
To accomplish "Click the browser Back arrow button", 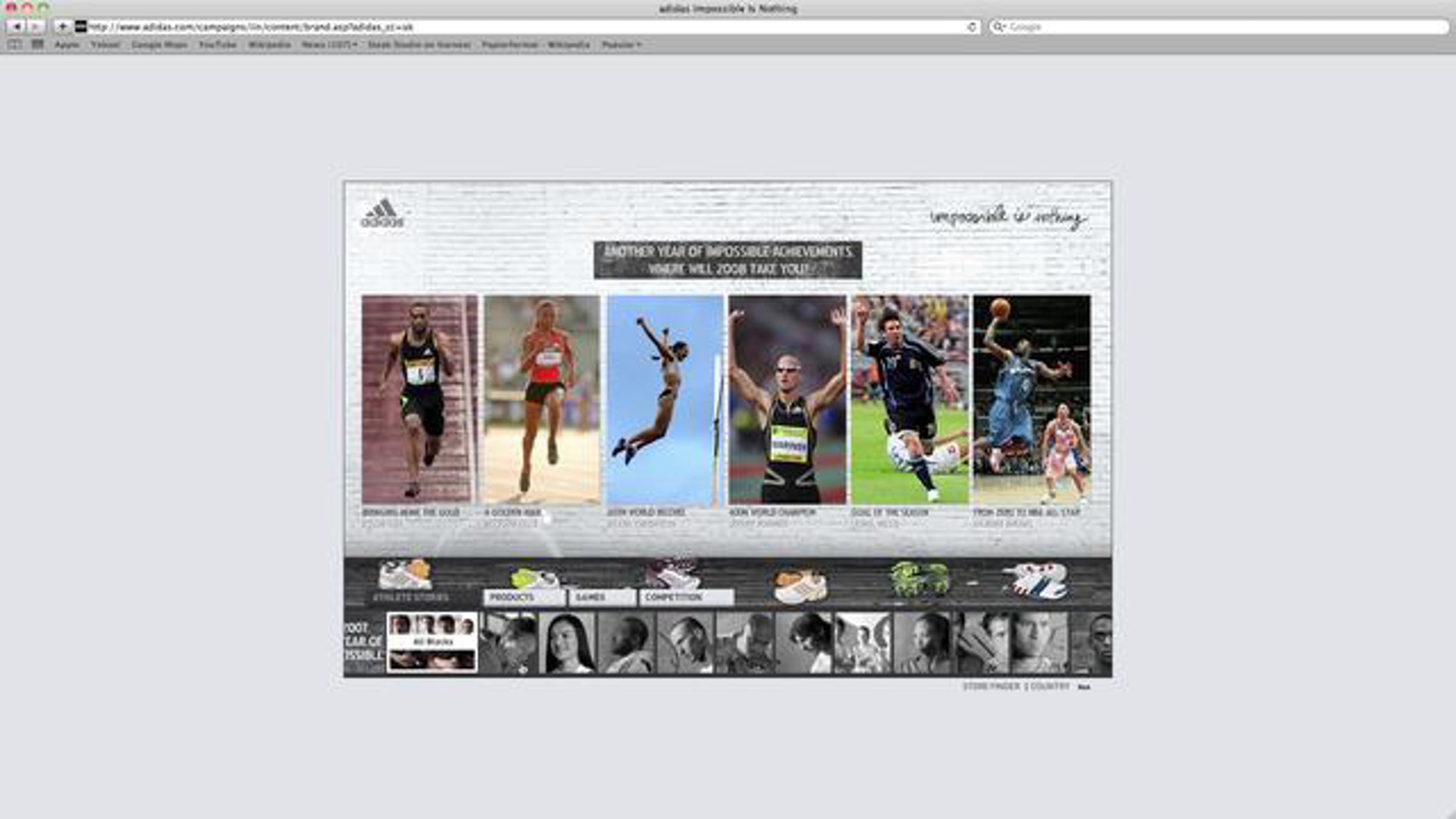I will [16, 27].
